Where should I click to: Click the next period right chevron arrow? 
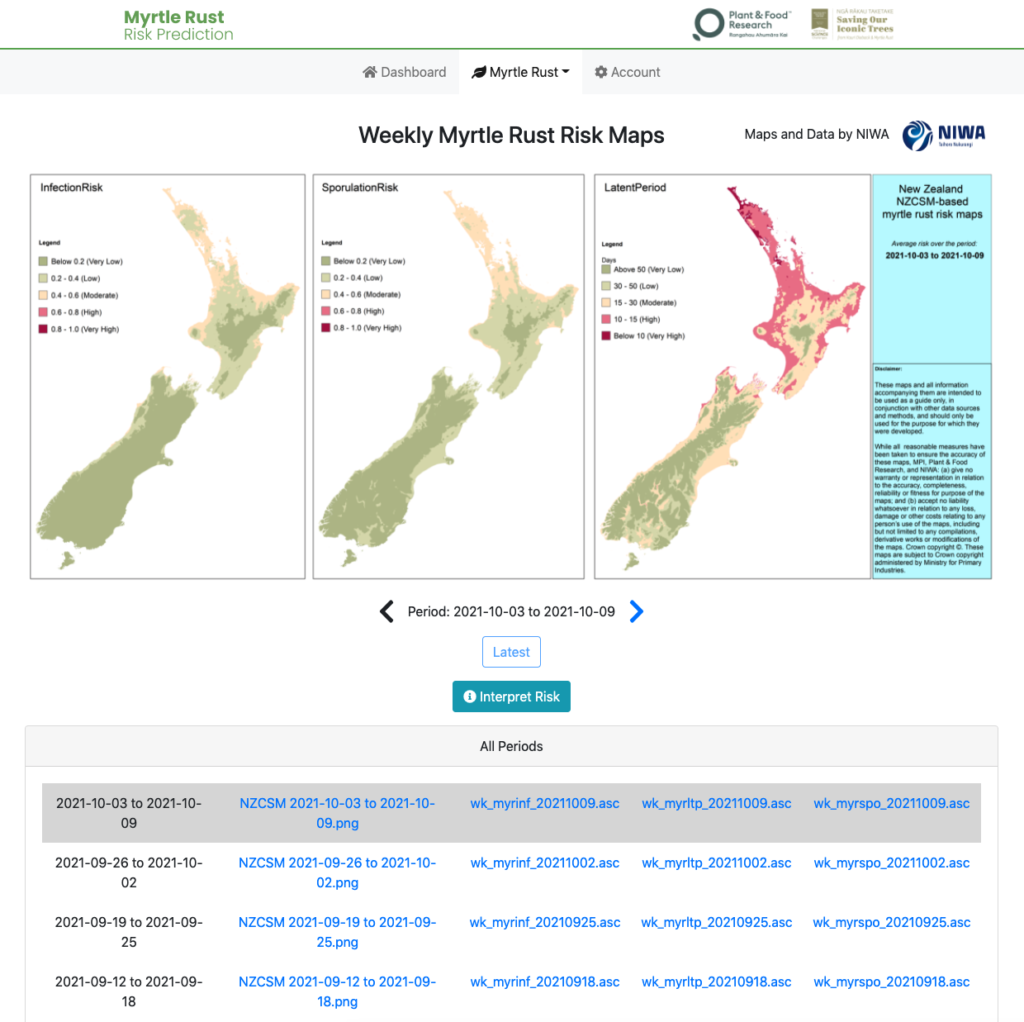pos(637,611)
